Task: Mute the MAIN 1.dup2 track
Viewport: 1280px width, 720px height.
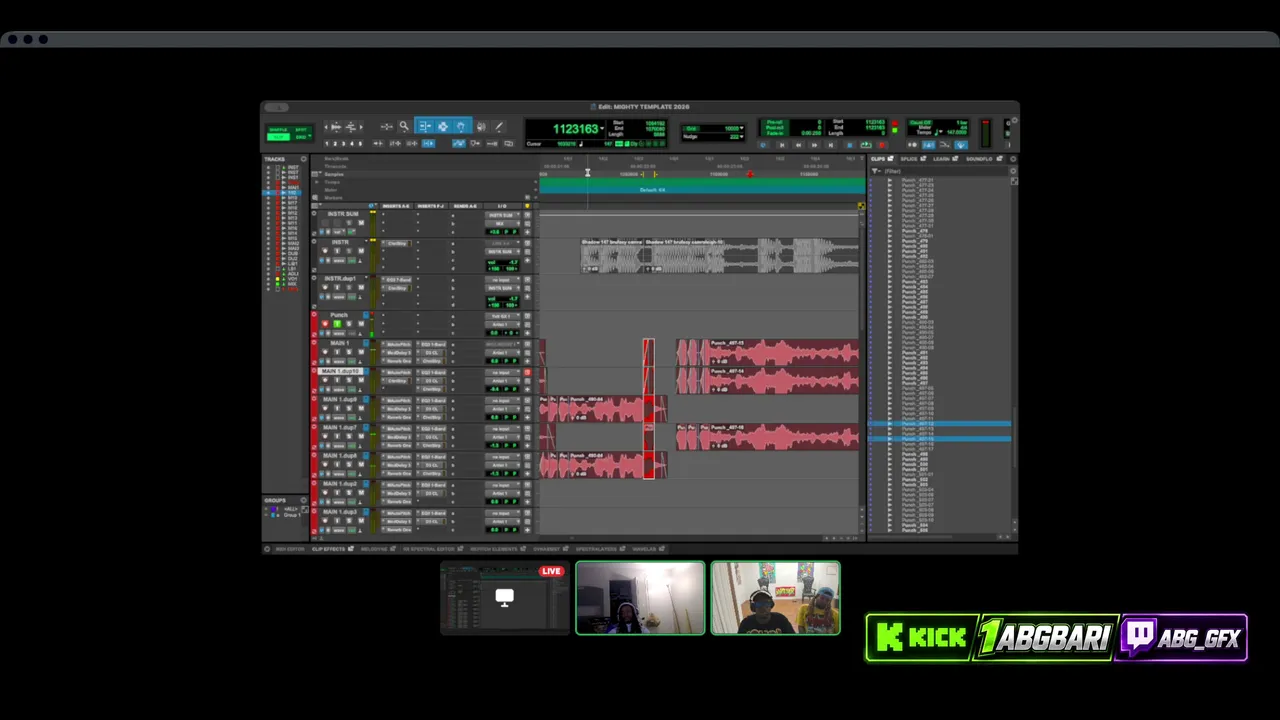Action: click(x=361, y=492)
